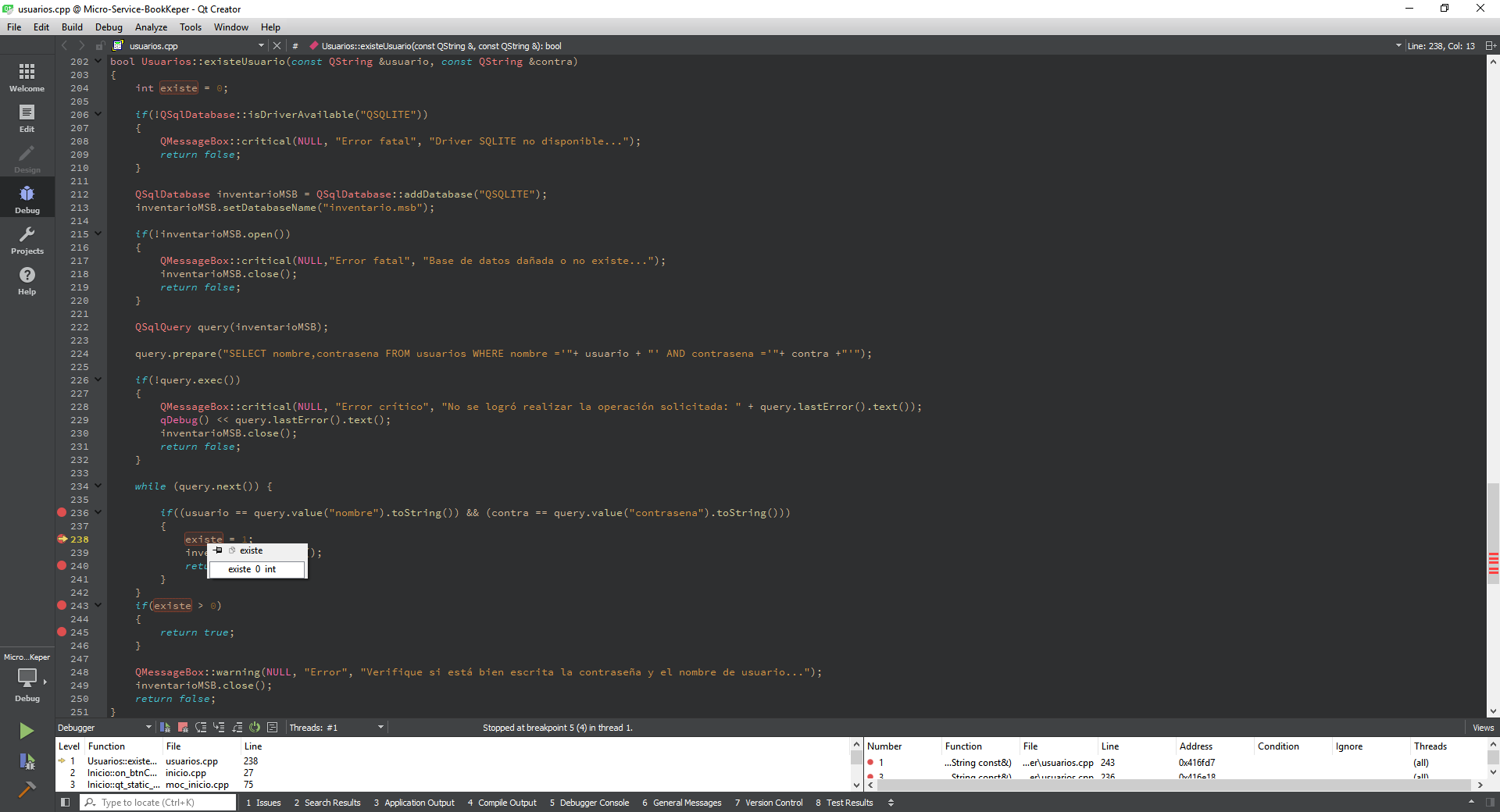Toggle the breakpoint on line 236

point(62,513)
